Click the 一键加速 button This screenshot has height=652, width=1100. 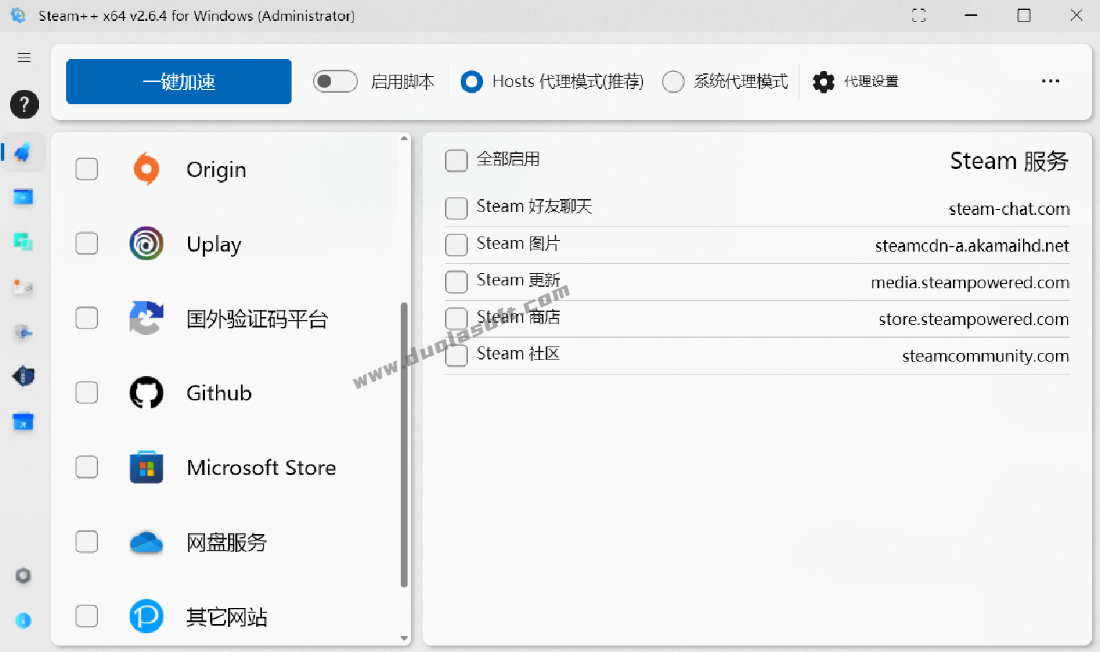point(179,81)
